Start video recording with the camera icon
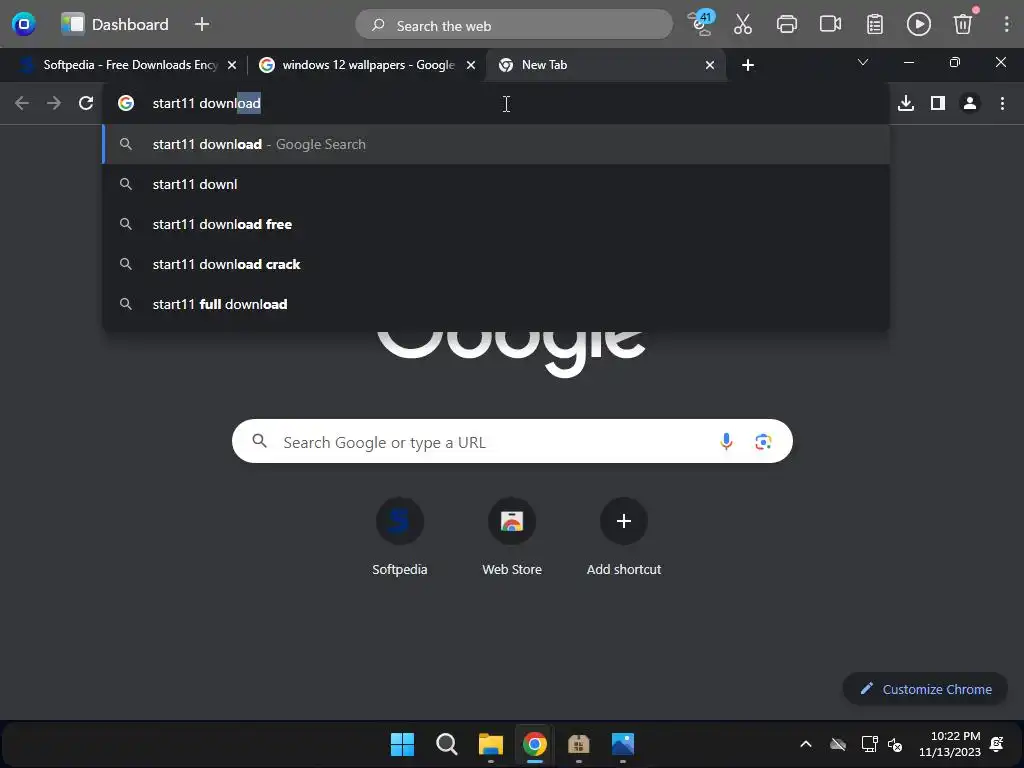Image resolution: width=1024 pixels, height=768 pixels. click(x=831, y=24)
